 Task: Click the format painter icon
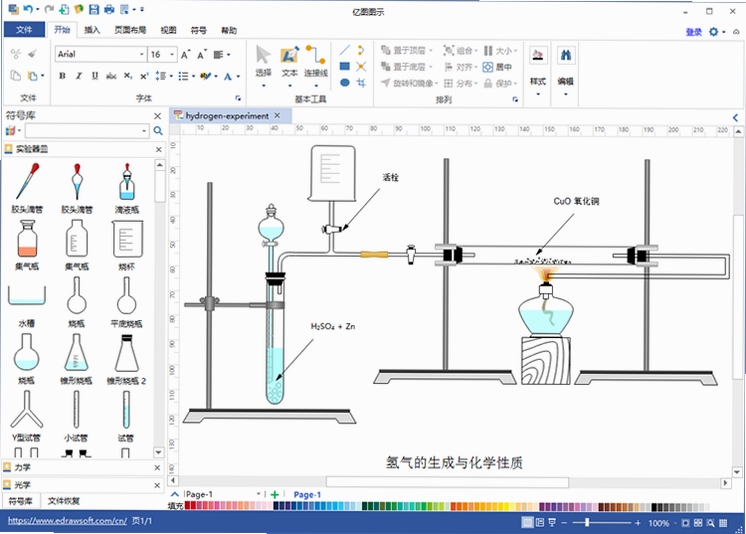pyautogui.click(x=32, y=54)
